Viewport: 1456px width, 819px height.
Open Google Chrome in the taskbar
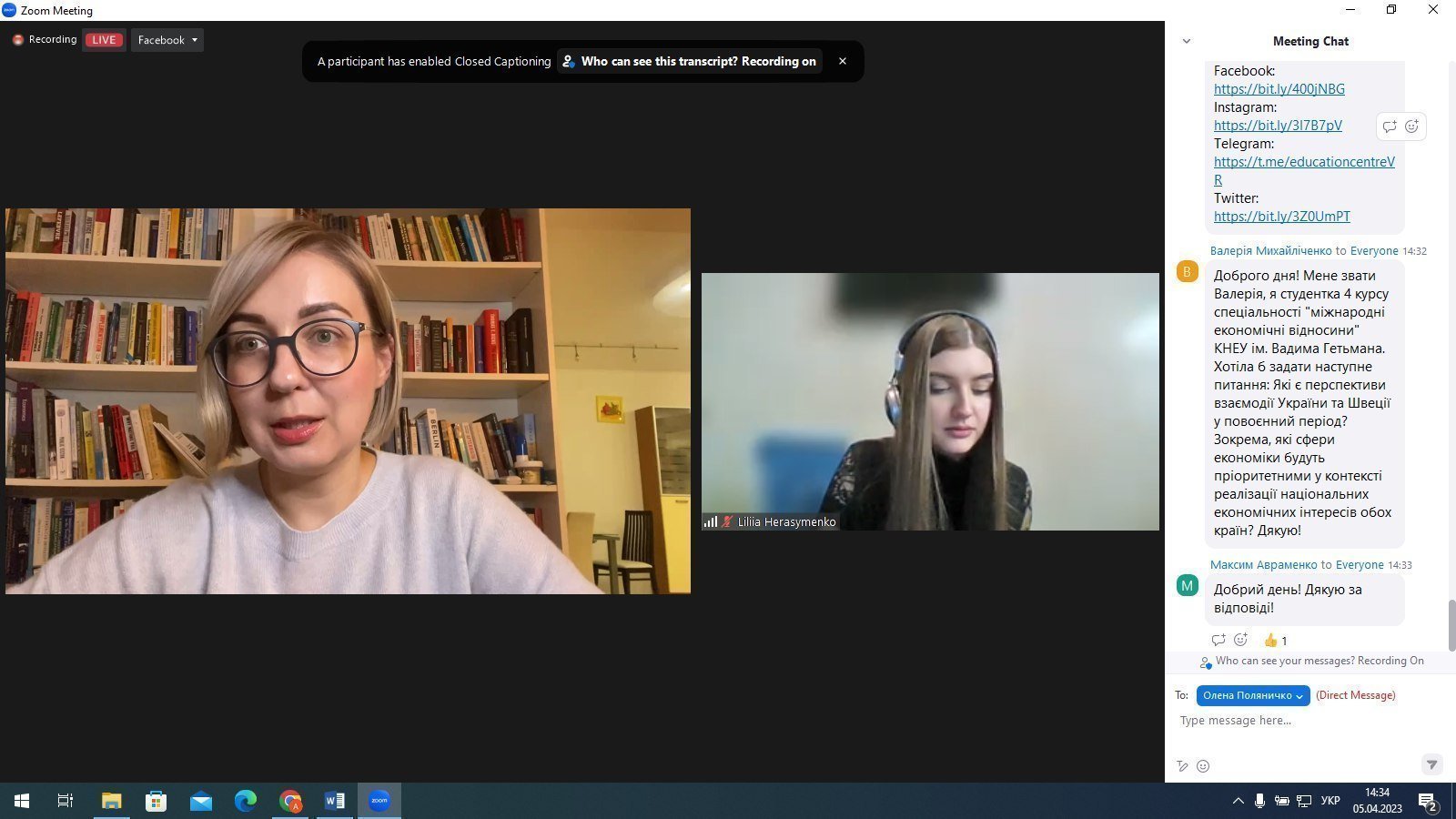click(x=290, y=801)
